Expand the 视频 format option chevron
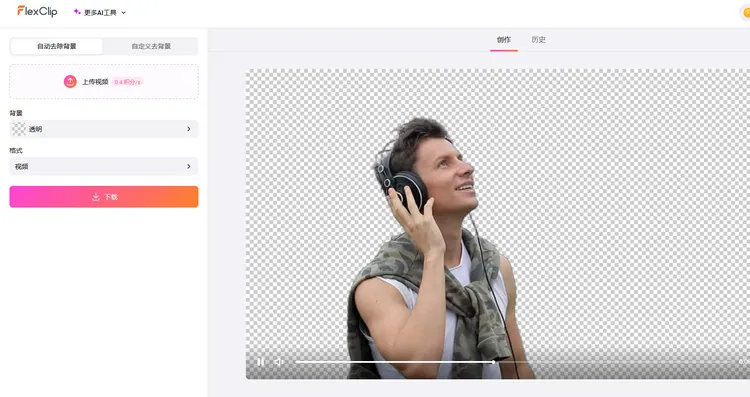The width and height of the screenshot is (750, 397). (188, 166)
